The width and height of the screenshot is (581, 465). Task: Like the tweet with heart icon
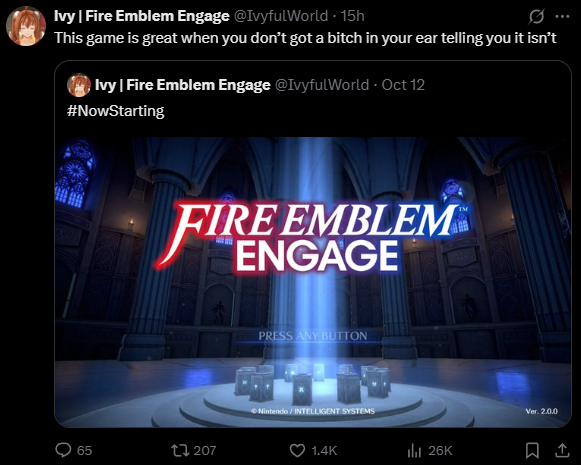point(297,451)
